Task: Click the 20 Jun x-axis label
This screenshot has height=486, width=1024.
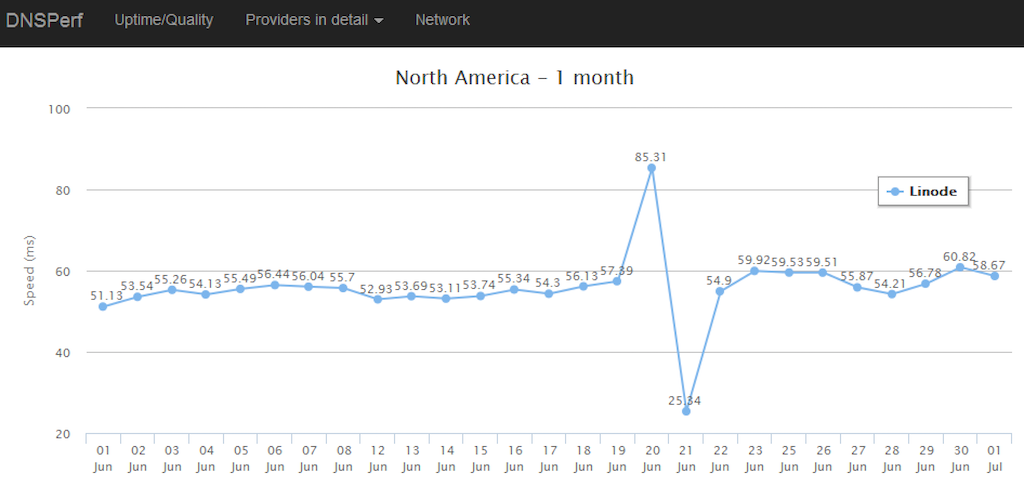Action: (651, 459)
